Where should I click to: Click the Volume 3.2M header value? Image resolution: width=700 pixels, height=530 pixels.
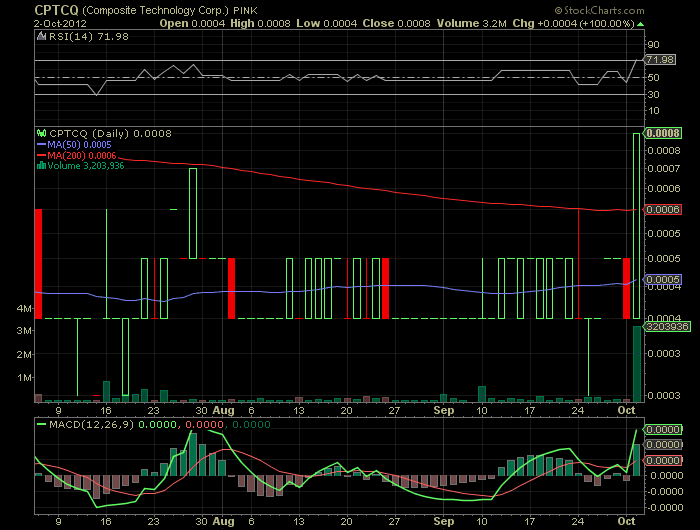(x=471, y=24)
